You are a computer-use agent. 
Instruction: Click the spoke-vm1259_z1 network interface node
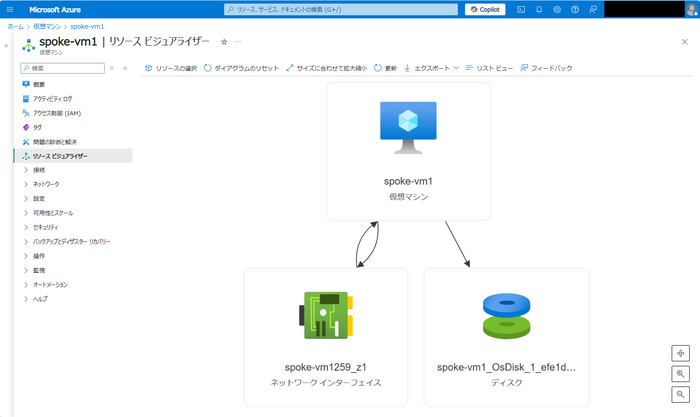coord(326,336)
